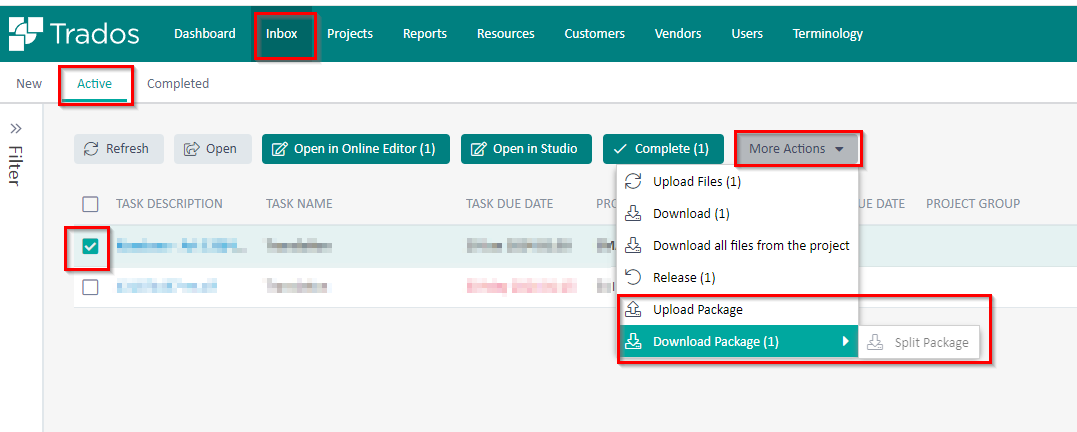Check the second task row checkbox
1077x432 pixels.
click(90, 288)
